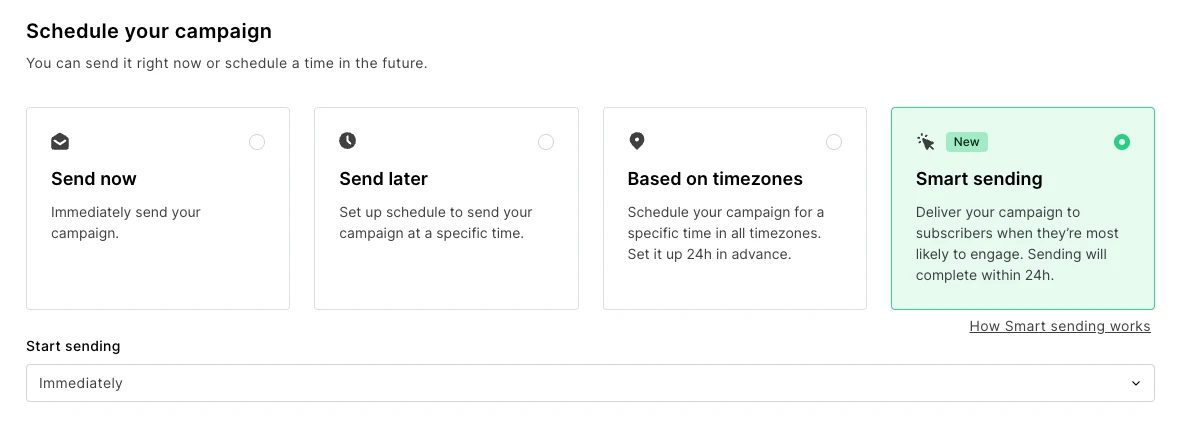This screenshot has height=425, width=1183.
Task: Click the Smart sending card title
Action: 978,179
